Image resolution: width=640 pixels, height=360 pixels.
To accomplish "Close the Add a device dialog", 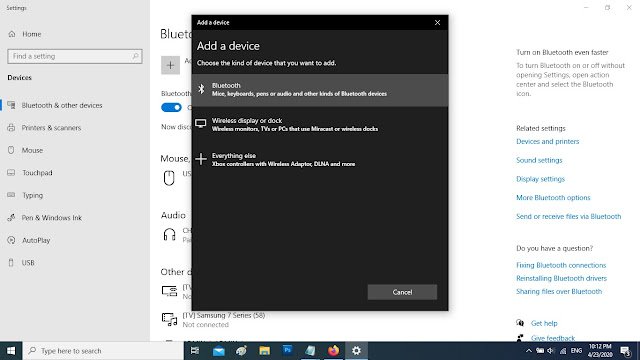I will point(437,22).
